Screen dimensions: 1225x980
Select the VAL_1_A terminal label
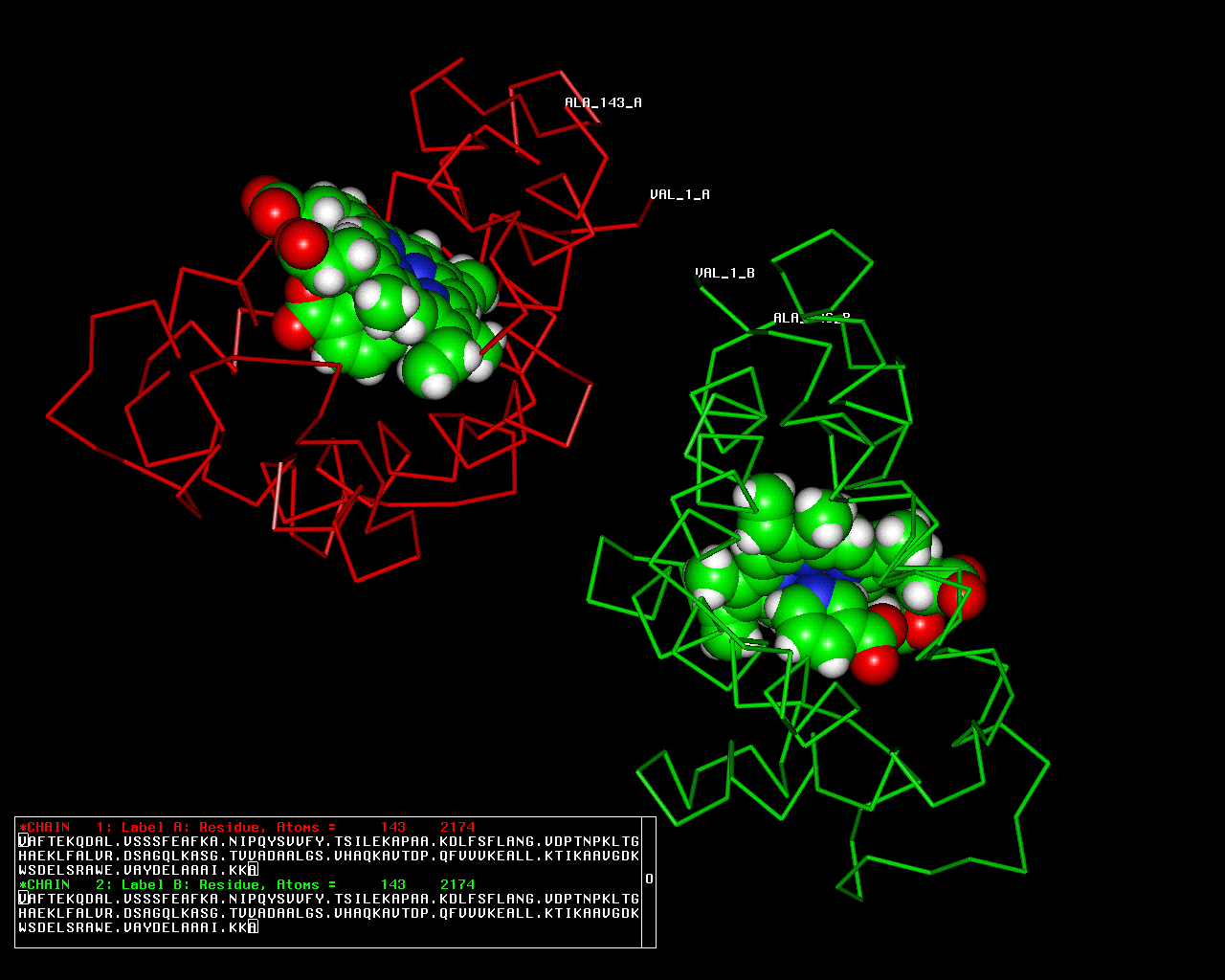(679, 194)
